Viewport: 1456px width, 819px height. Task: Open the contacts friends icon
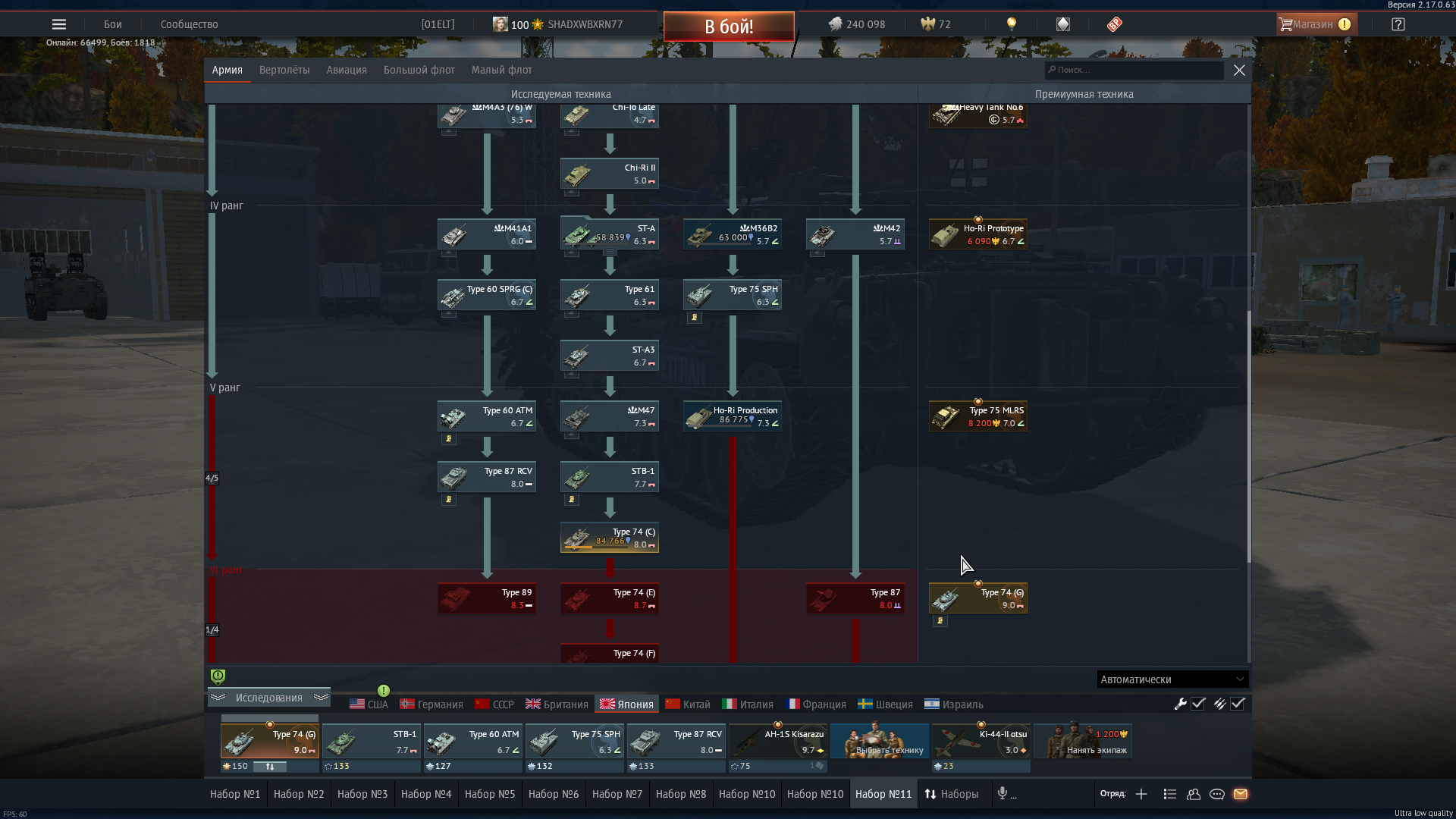pos(1193,794)
